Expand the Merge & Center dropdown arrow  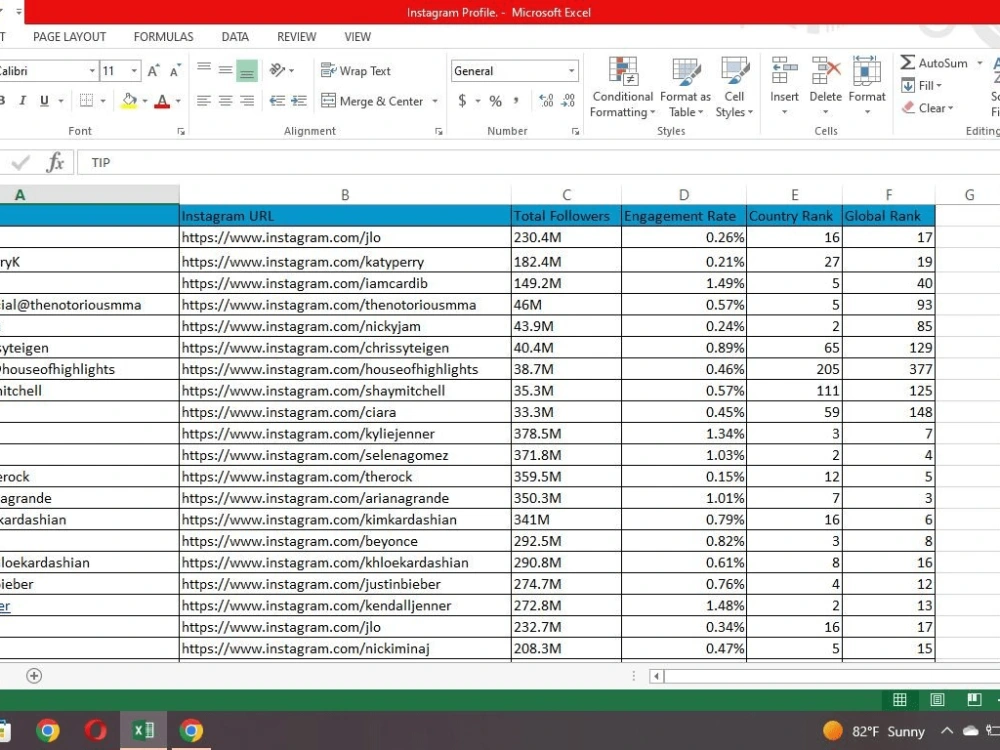point(435,101)
